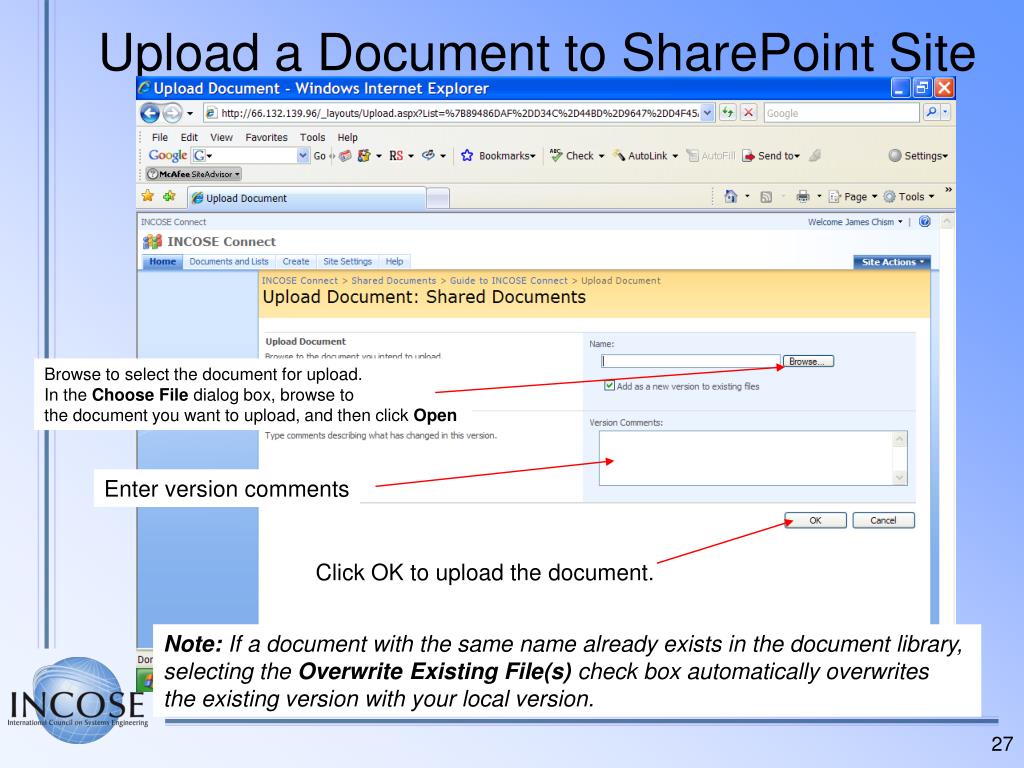The height and width of the screenshot is (768, 1024).
Task: Click the Bookmarks star icon
Action: coord(467,155)
